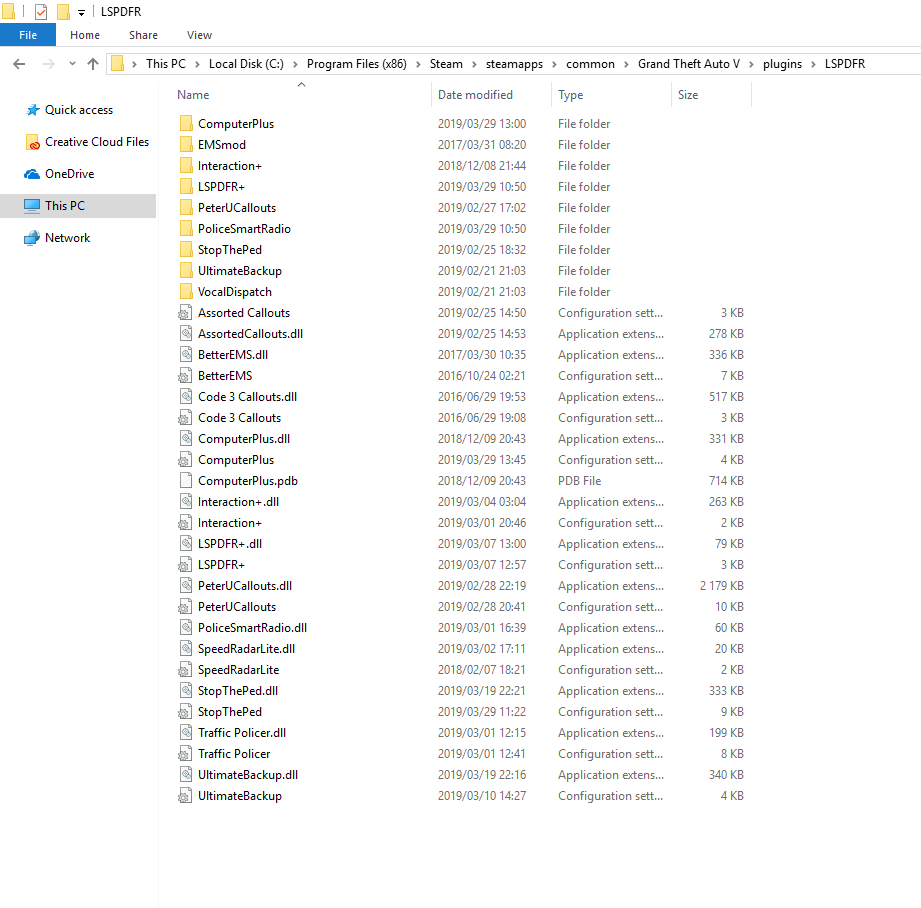This screenshot has height=908, width=921.
Task: Select the LSPDFR+ folder icon
Action: tap(186, 187)
